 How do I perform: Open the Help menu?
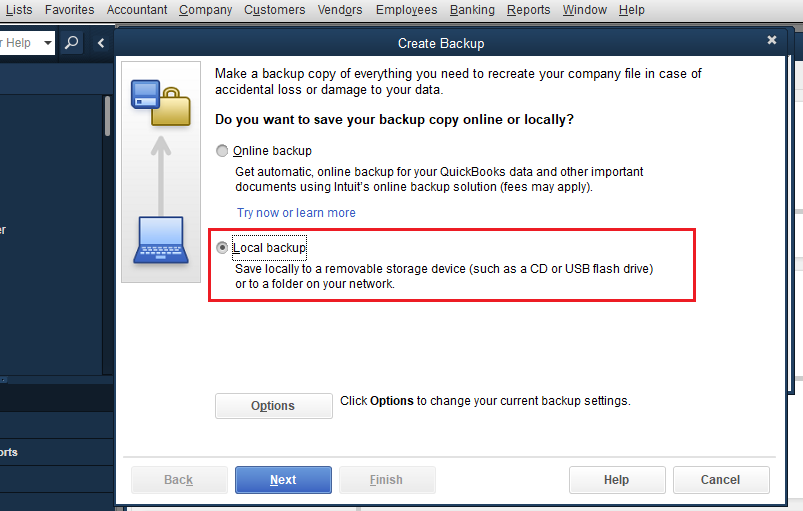pyautogui.click(x=631, y=10)
